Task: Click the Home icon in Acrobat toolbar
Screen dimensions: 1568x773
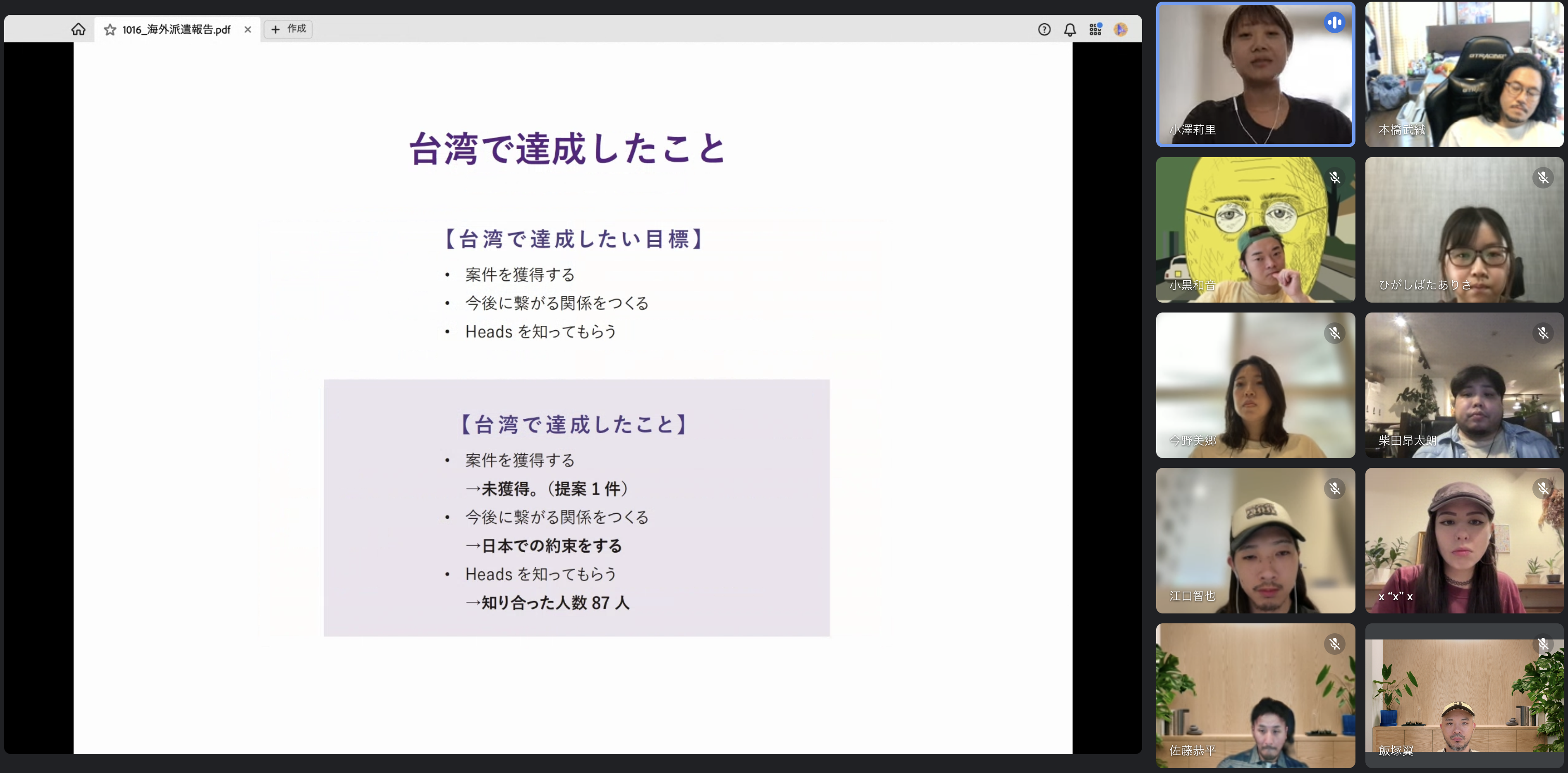Action: pos(78,29)
